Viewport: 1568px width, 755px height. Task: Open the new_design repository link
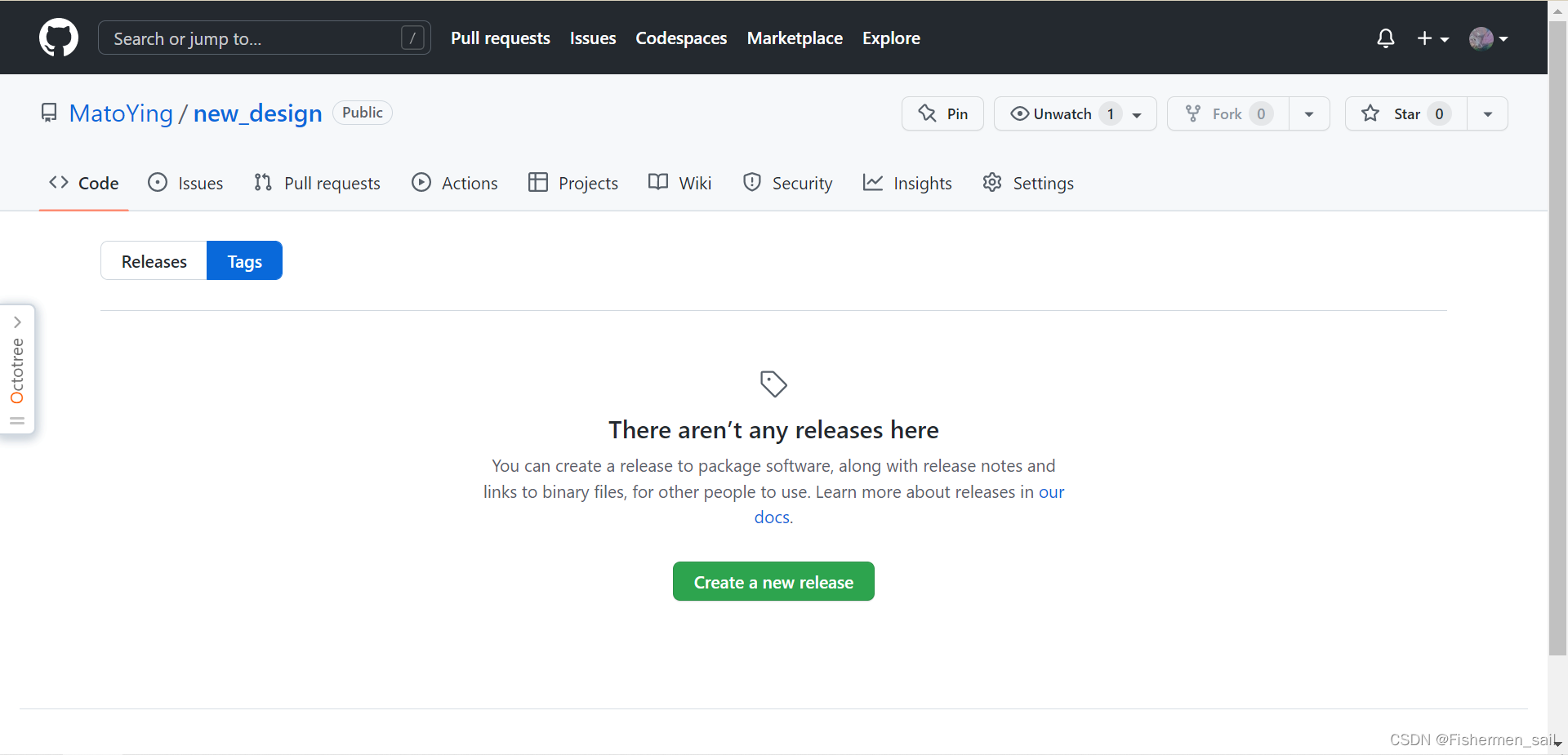[258, 113]
